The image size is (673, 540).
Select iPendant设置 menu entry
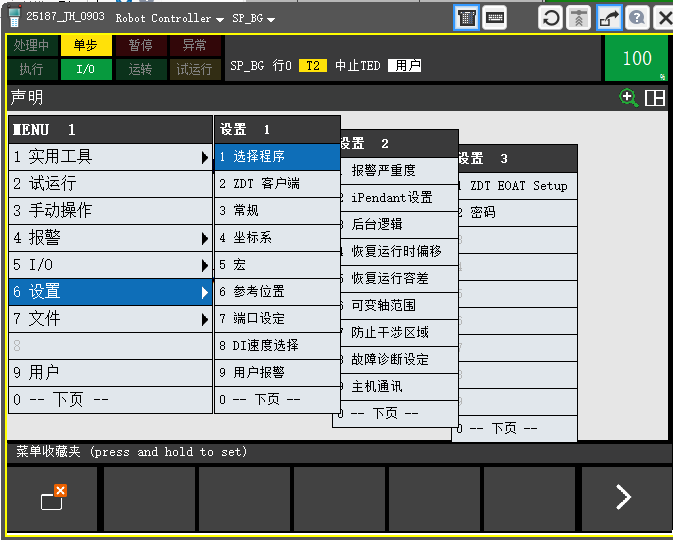pyautogui.click(x=396, y=197)
